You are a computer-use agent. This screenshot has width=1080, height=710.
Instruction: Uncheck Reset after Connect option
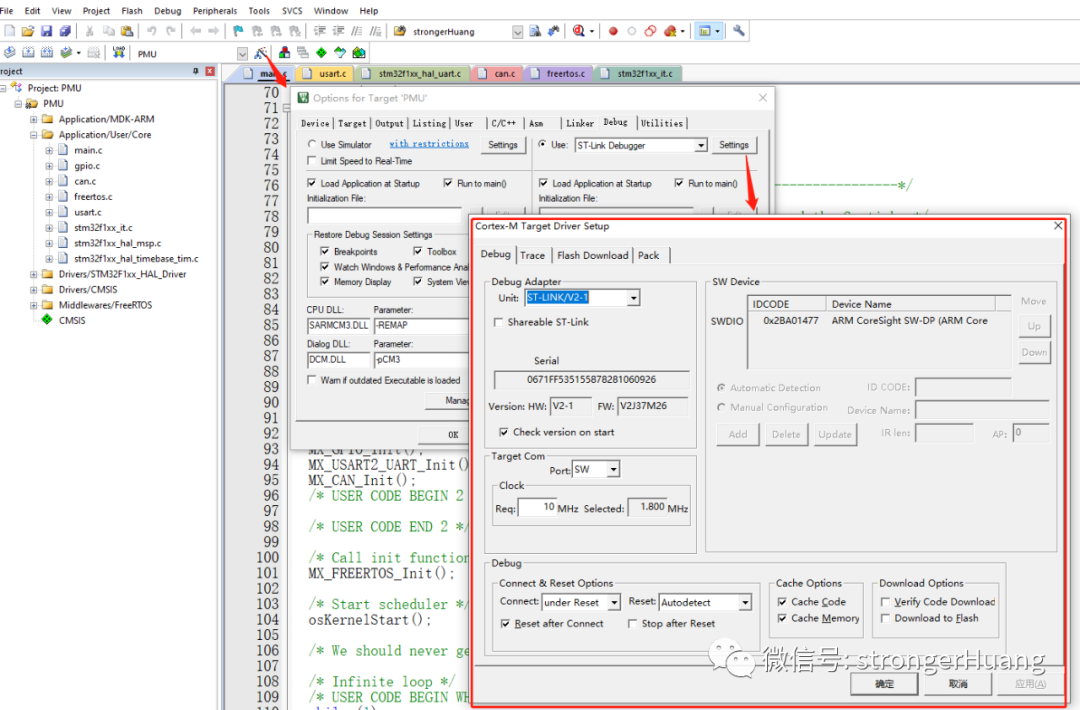click(506, 623)
